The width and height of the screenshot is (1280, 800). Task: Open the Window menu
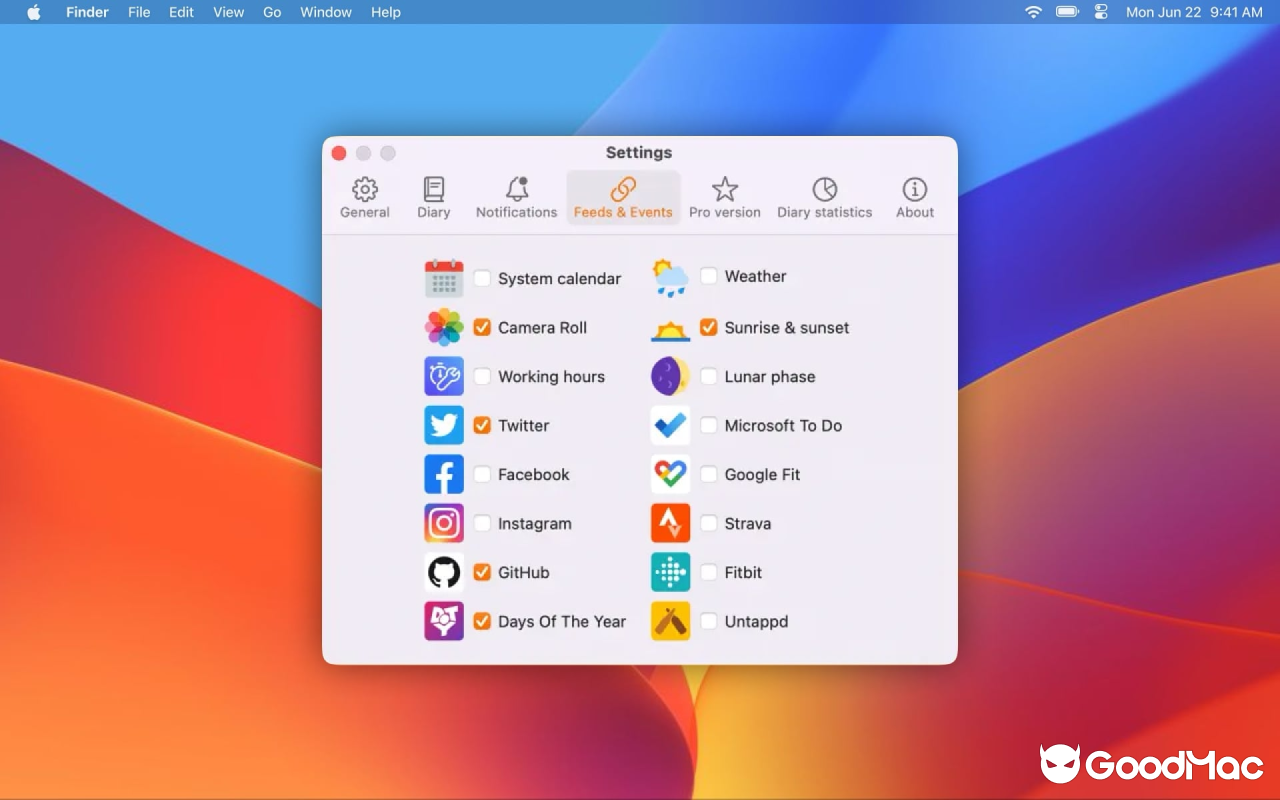(326, 12)
